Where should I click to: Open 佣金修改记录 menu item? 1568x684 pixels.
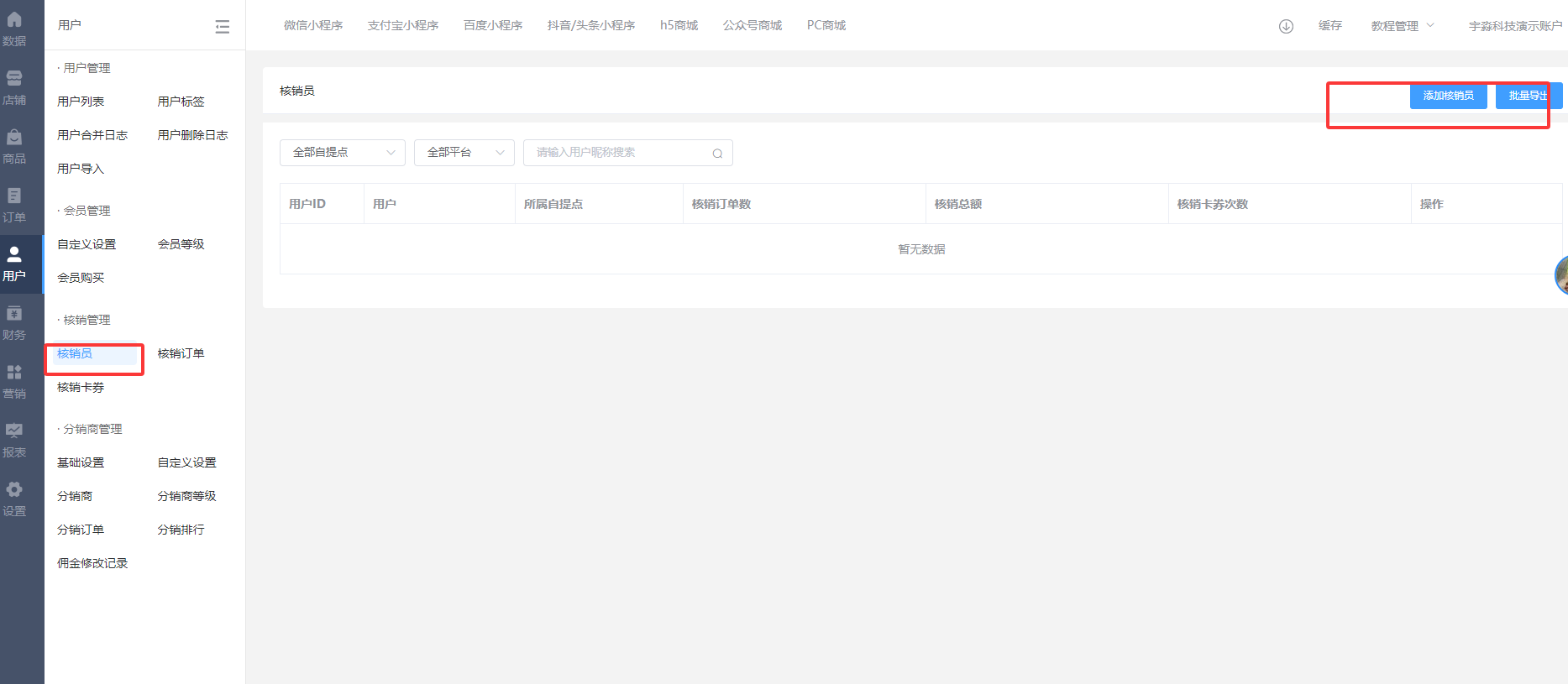point(92,563)
